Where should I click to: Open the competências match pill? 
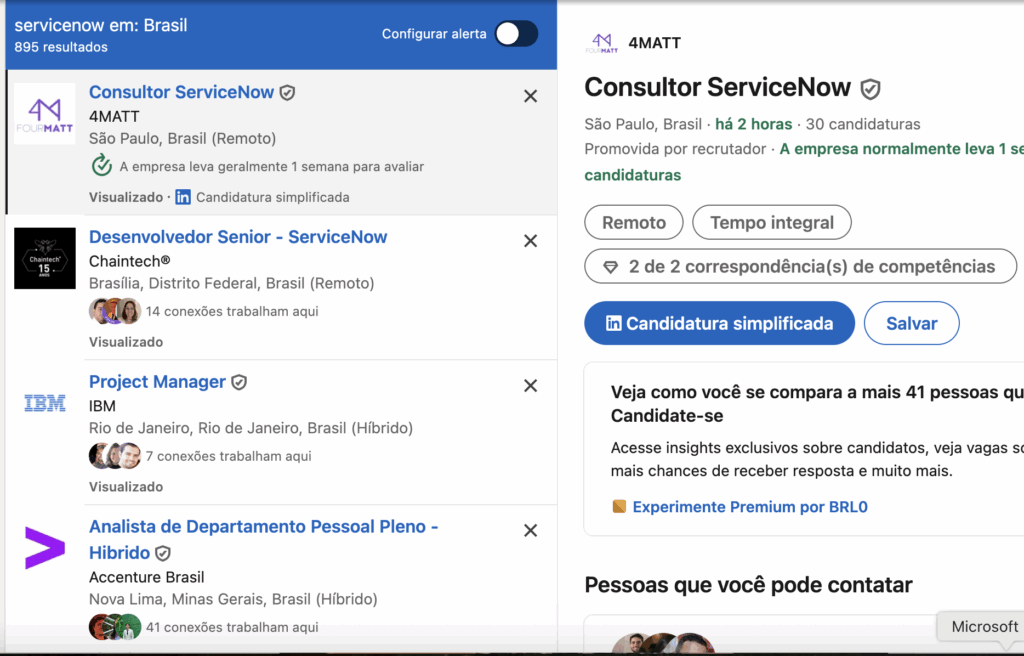tap(800, 267)
